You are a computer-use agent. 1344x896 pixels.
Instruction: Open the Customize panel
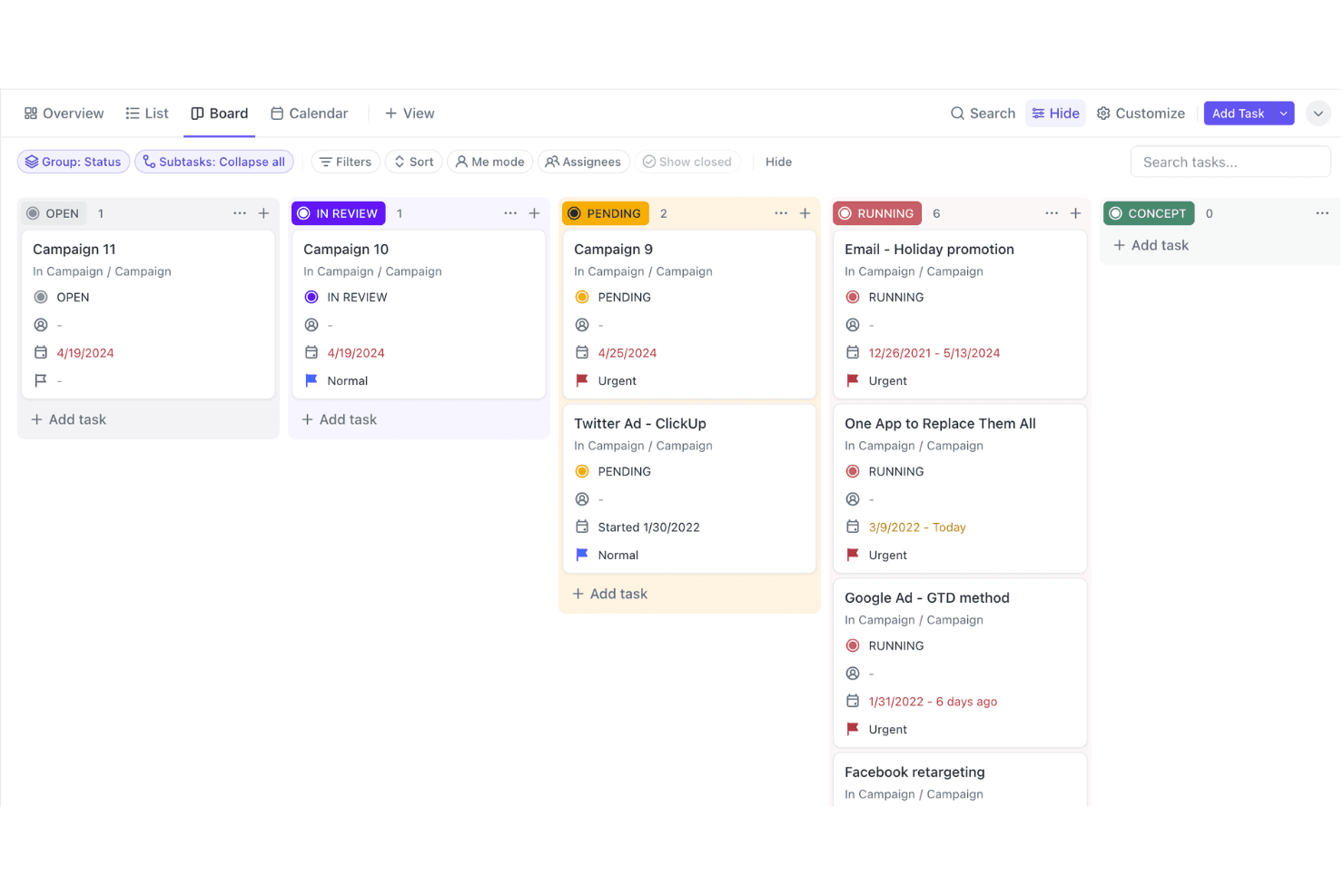pyautogui.click(x=1141, y=113)
